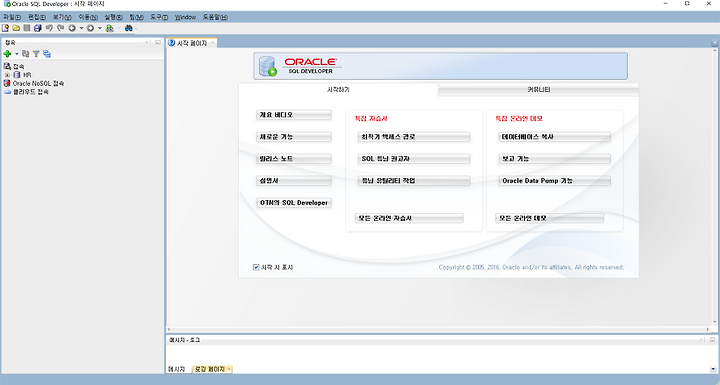Open the 보기 menu
Image resolution: width=720 pixels, height=385 pixels.
(x=62, y=17)
